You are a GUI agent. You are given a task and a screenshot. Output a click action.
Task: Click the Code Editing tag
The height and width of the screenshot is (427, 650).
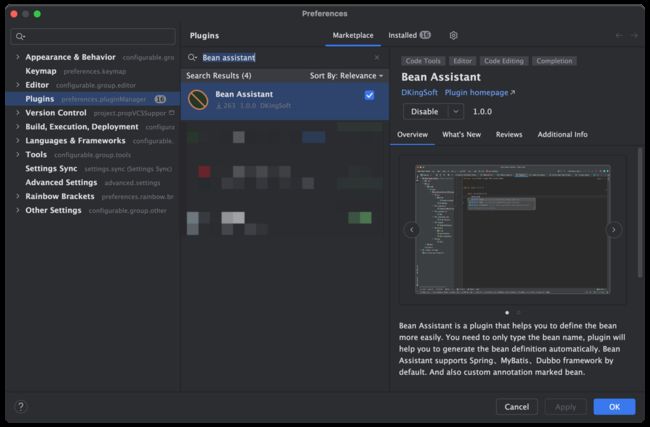(x=504, y=61)
